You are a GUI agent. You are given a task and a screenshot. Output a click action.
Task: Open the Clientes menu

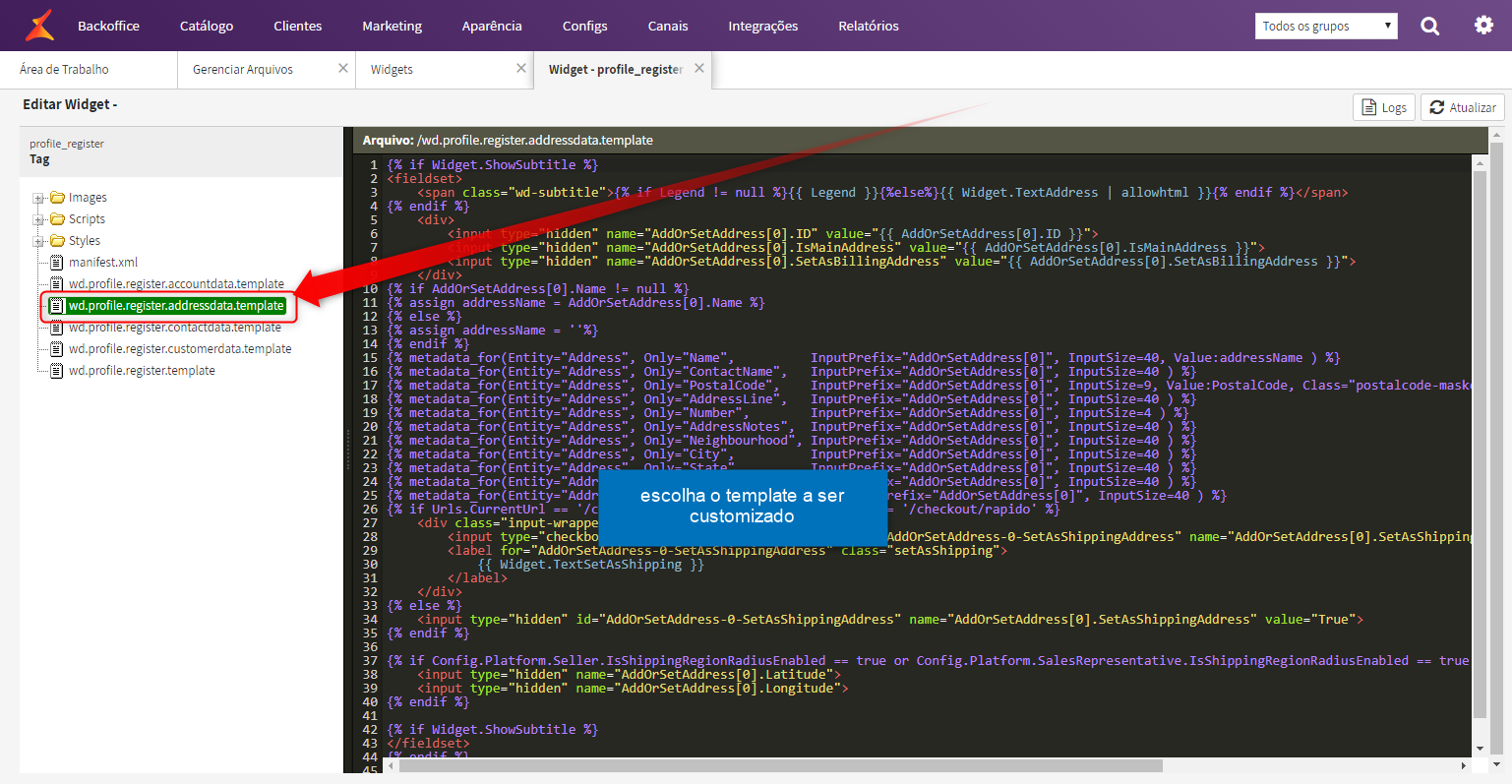(298, 26)
